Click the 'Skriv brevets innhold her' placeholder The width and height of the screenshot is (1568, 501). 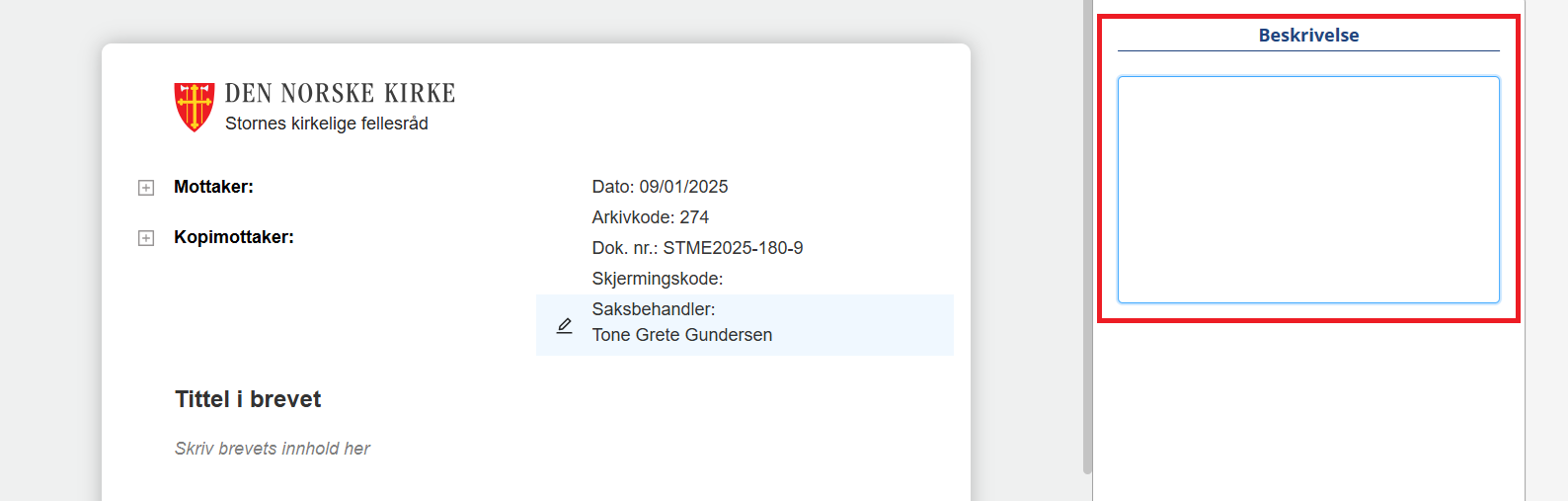click(273, 449)
